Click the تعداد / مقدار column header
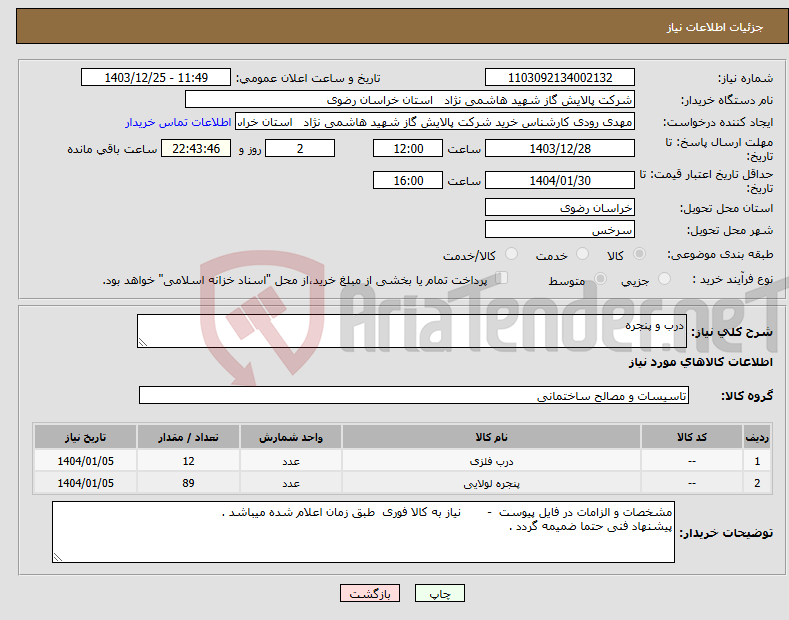789x620 pixels. pos(188,437)
